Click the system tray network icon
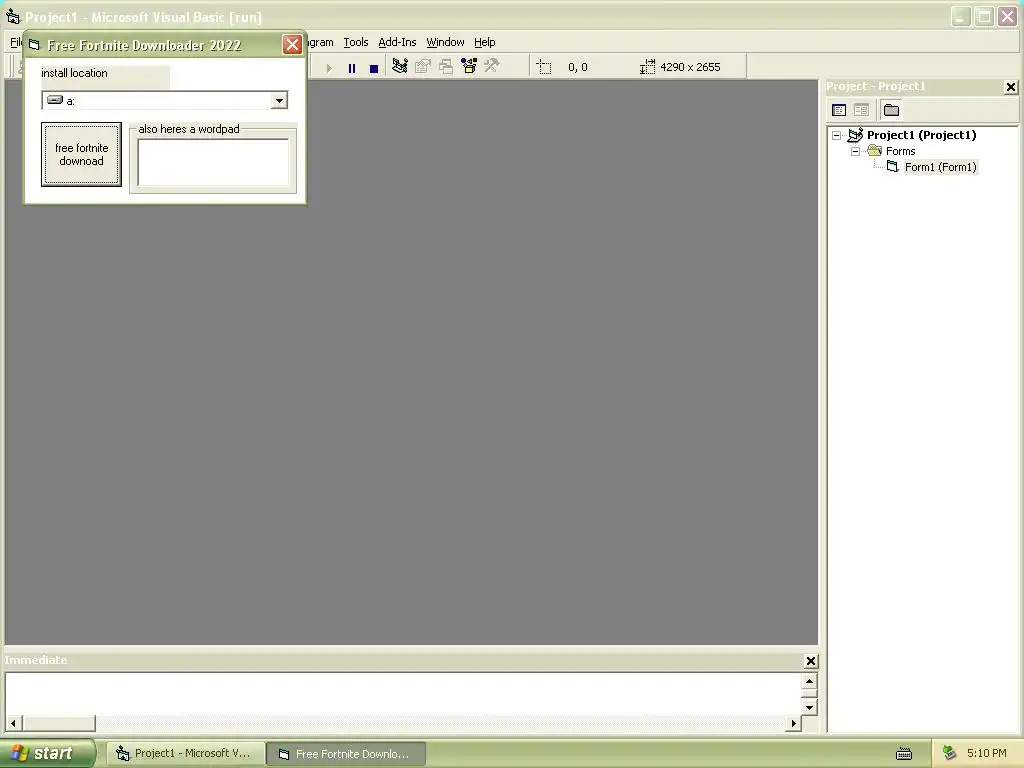Image resolution: width=1024 pixels, height=768 pixels. [949, 754]
